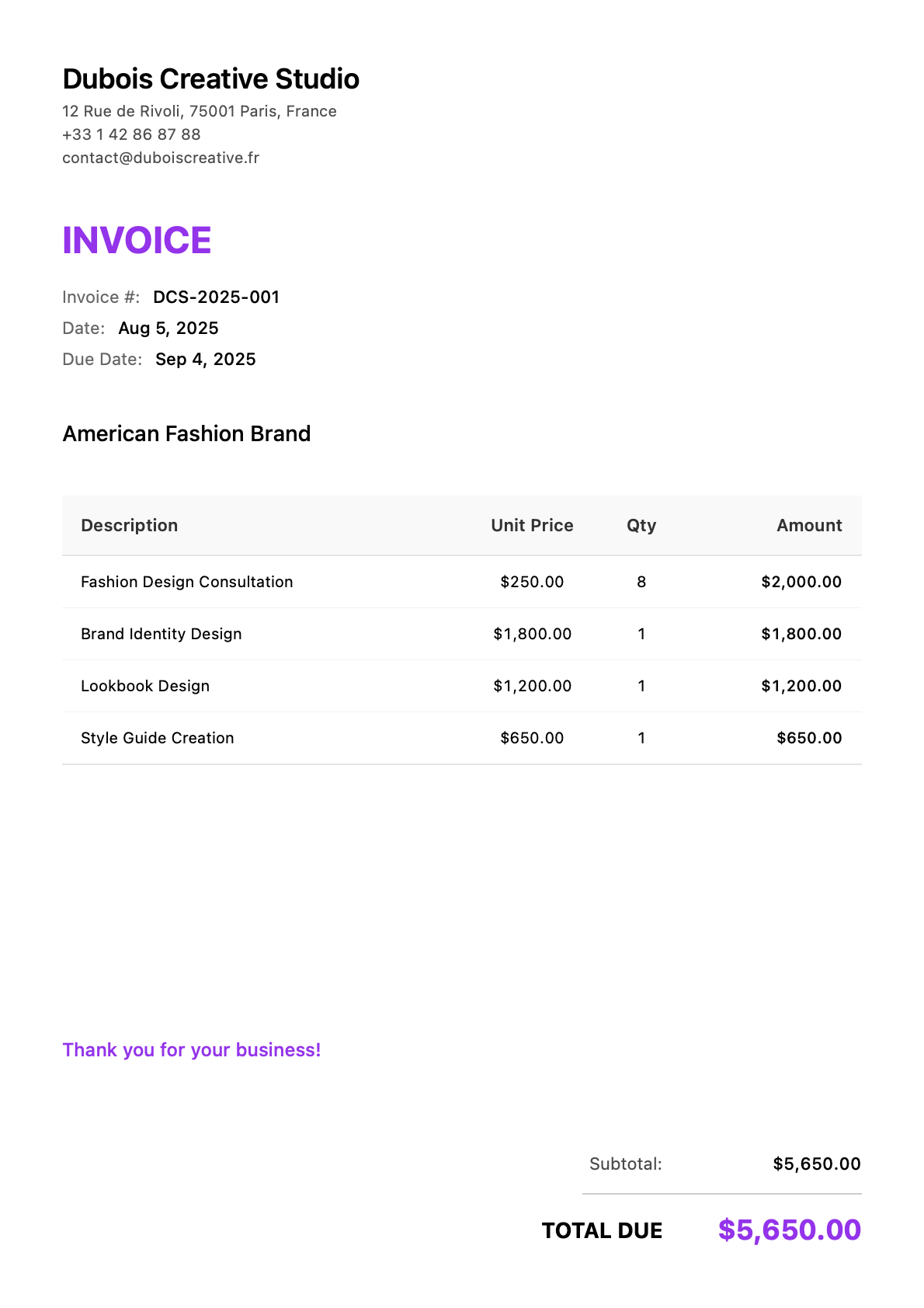Click the Unit Price column header
This screenshot has width=924, height=1308.
tap(532, 525)
